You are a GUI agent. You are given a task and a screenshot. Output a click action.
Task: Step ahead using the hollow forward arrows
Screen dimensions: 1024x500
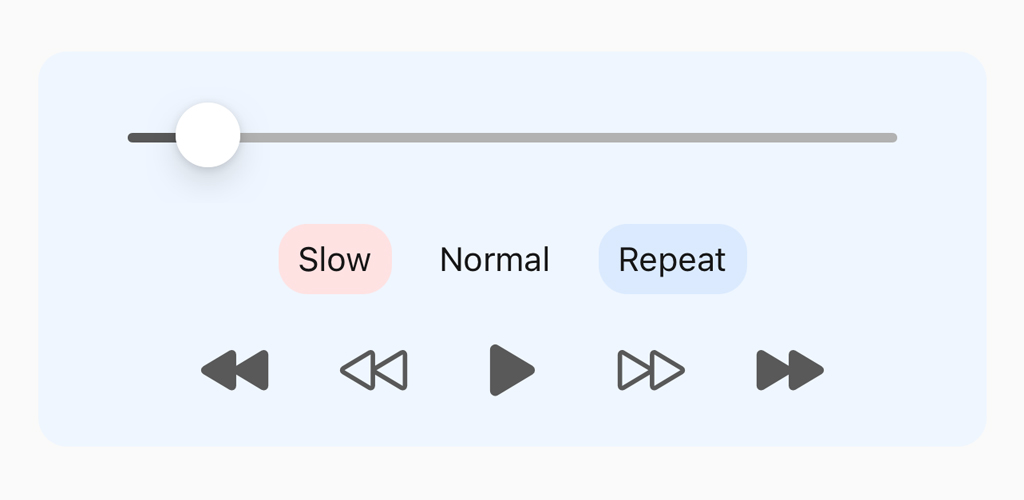click(651, 370)
